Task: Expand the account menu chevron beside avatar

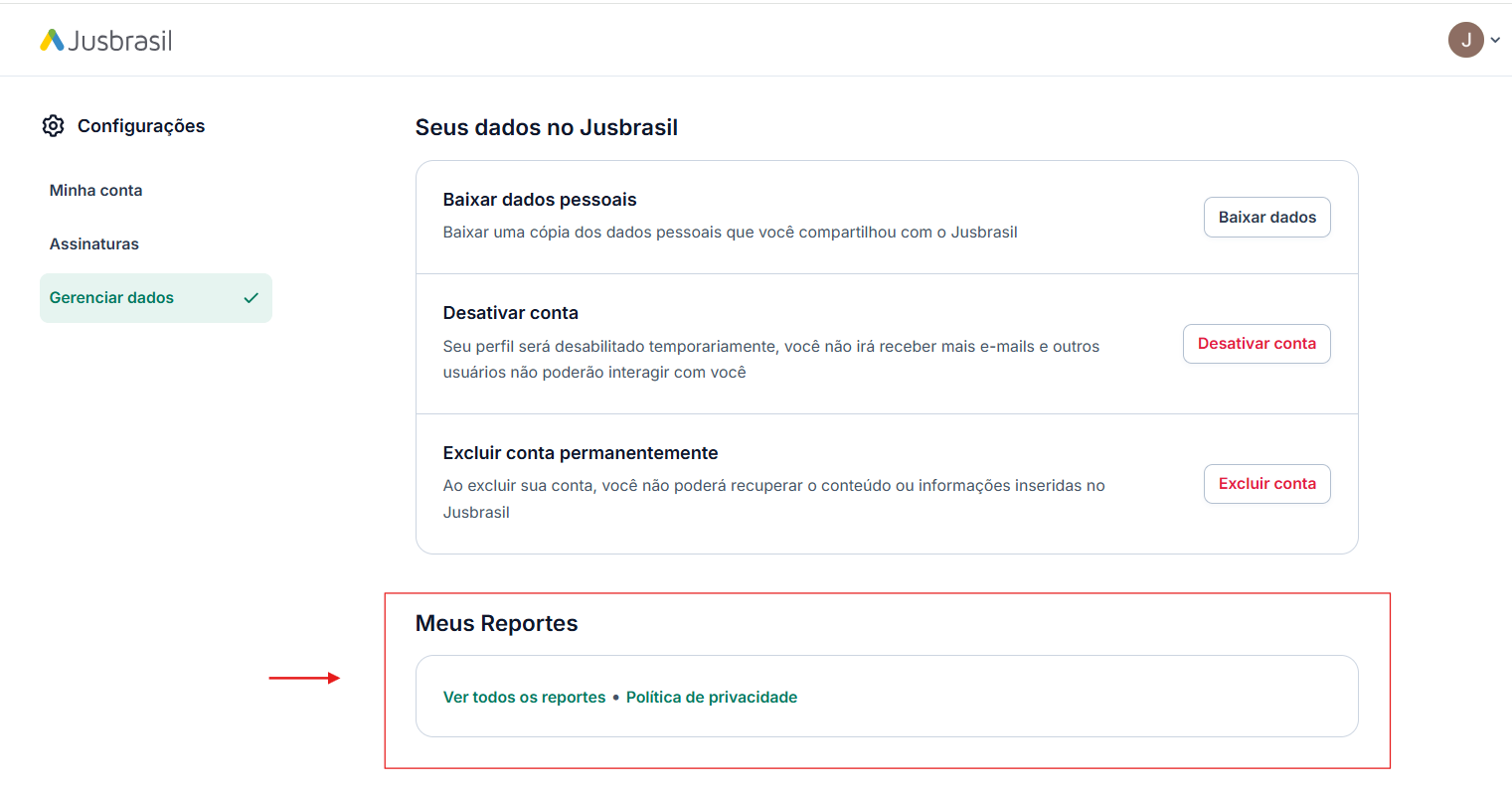Action: [x=1495, y=41]
